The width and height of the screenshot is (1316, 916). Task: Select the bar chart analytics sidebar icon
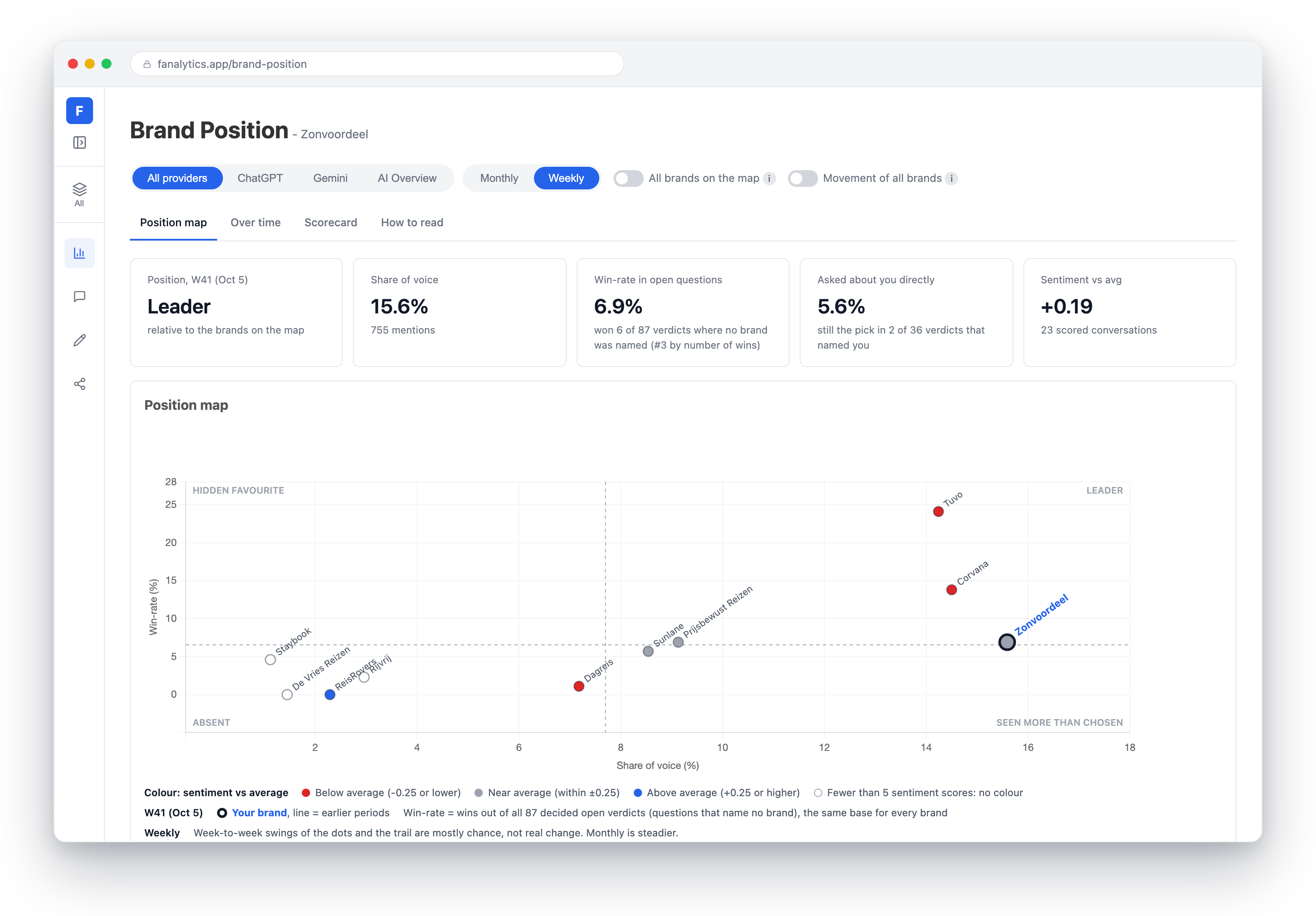[x=80, y=253]
